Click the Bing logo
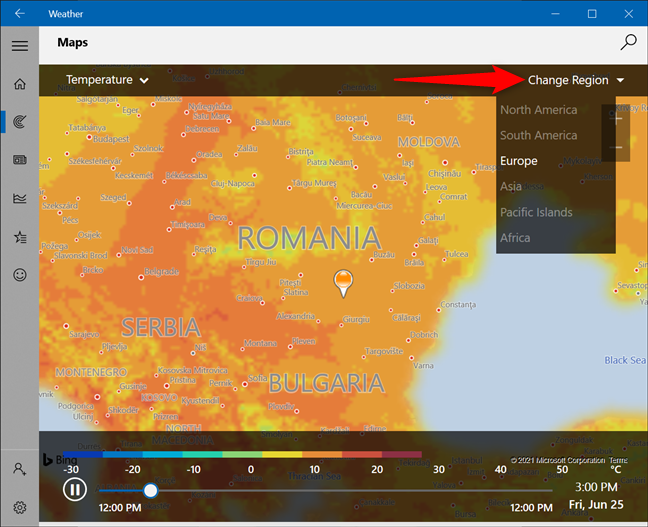 [x=60, y=460]
